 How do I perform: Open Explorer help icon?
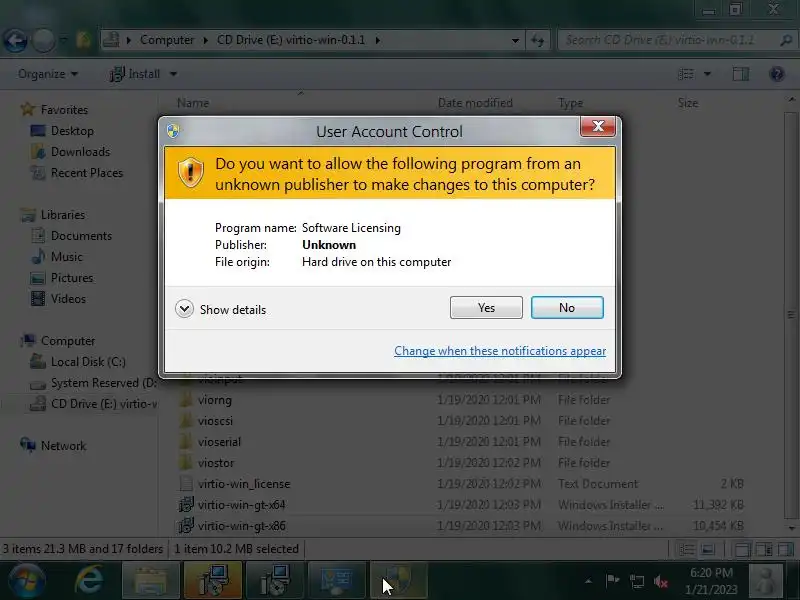click(x=777, y=74)
